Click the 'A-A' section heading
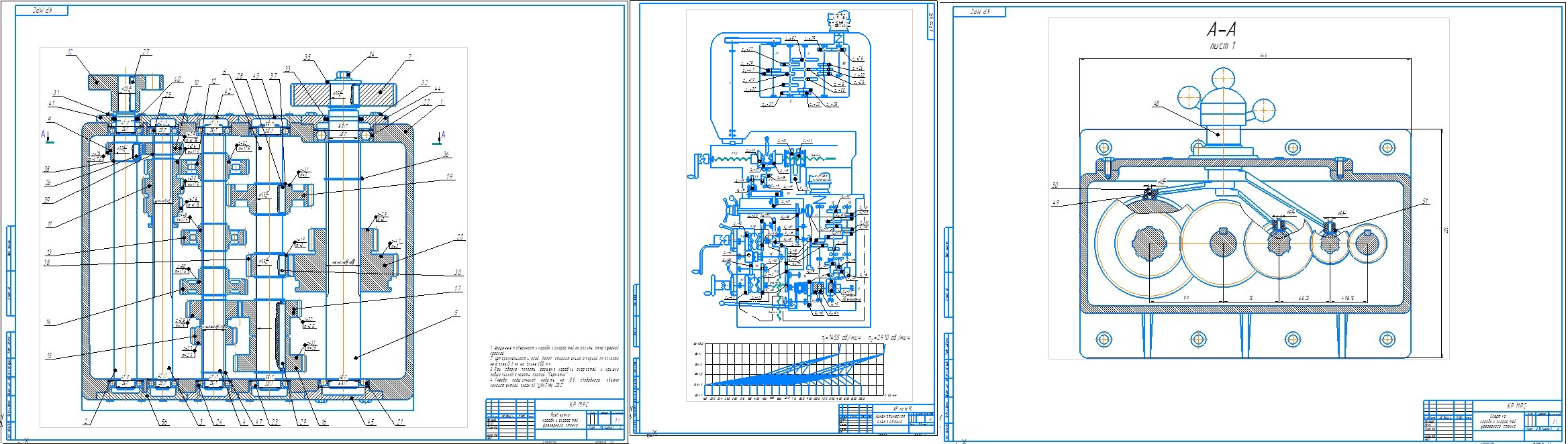Viewport: 1568px width, 444px height. coord(1222,30)
